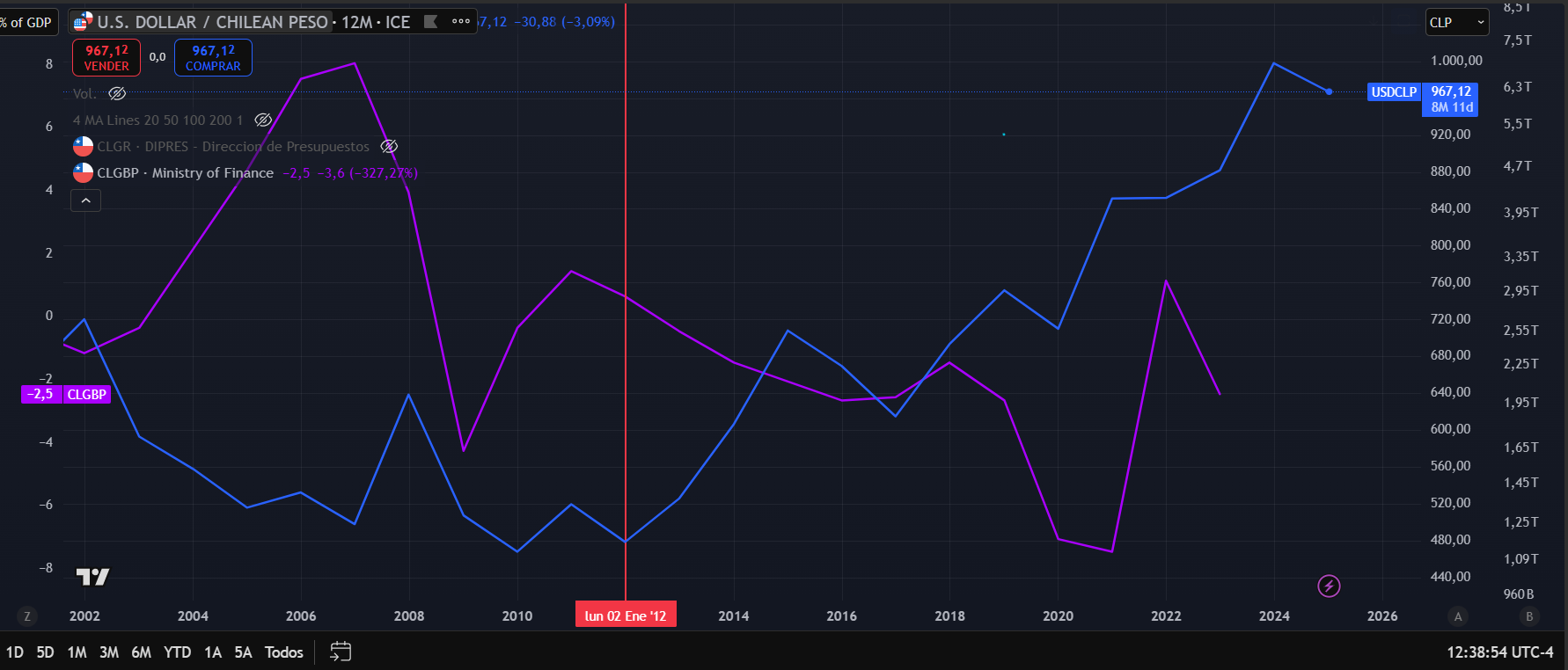Click the TradingView logo on chart
Screen dimensions: 1568x670
point(92,577)
